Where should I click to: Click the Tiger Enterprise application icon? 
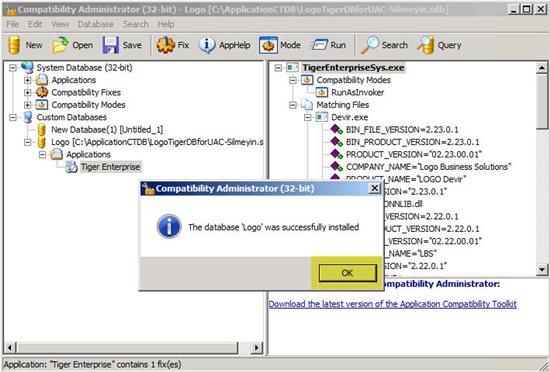tap(72, 167)
